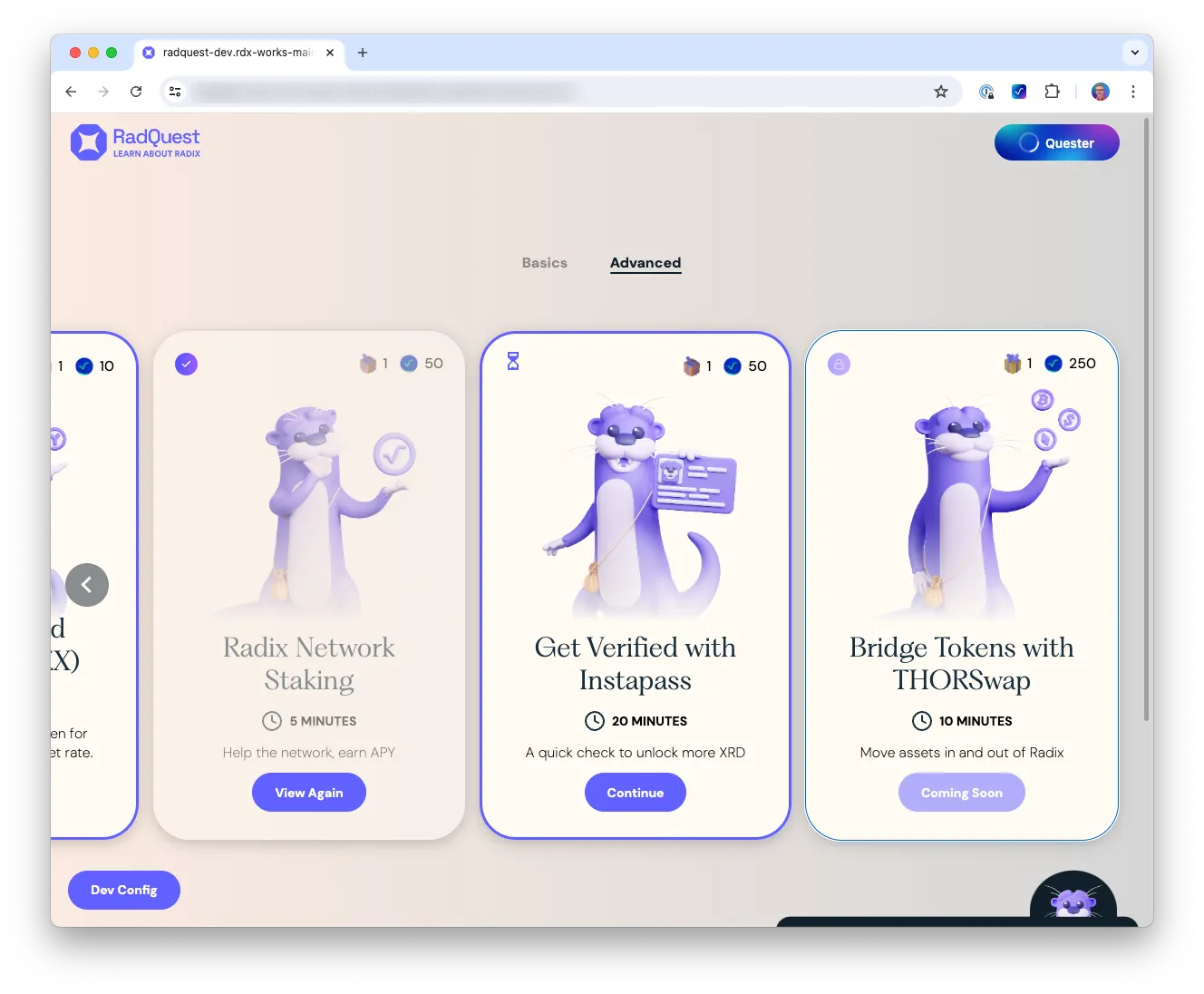Screen dimensions: 1204x994
Task: Open site information icon in address bar
Action: pos(175,92)
